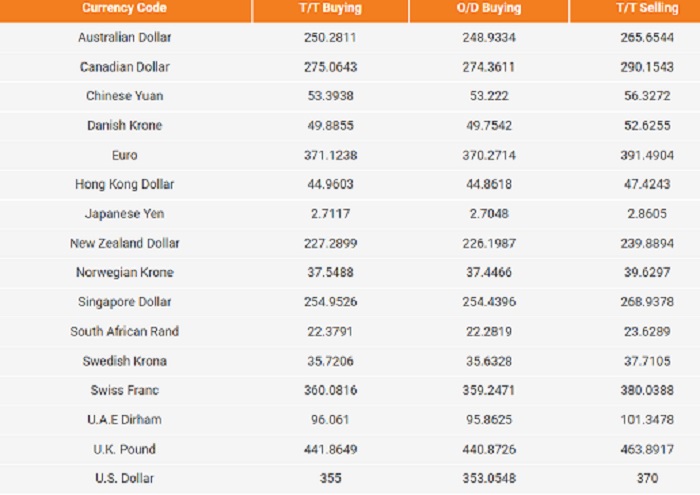
Task: Click the T/T Selling column header
Action: [645, 8]
